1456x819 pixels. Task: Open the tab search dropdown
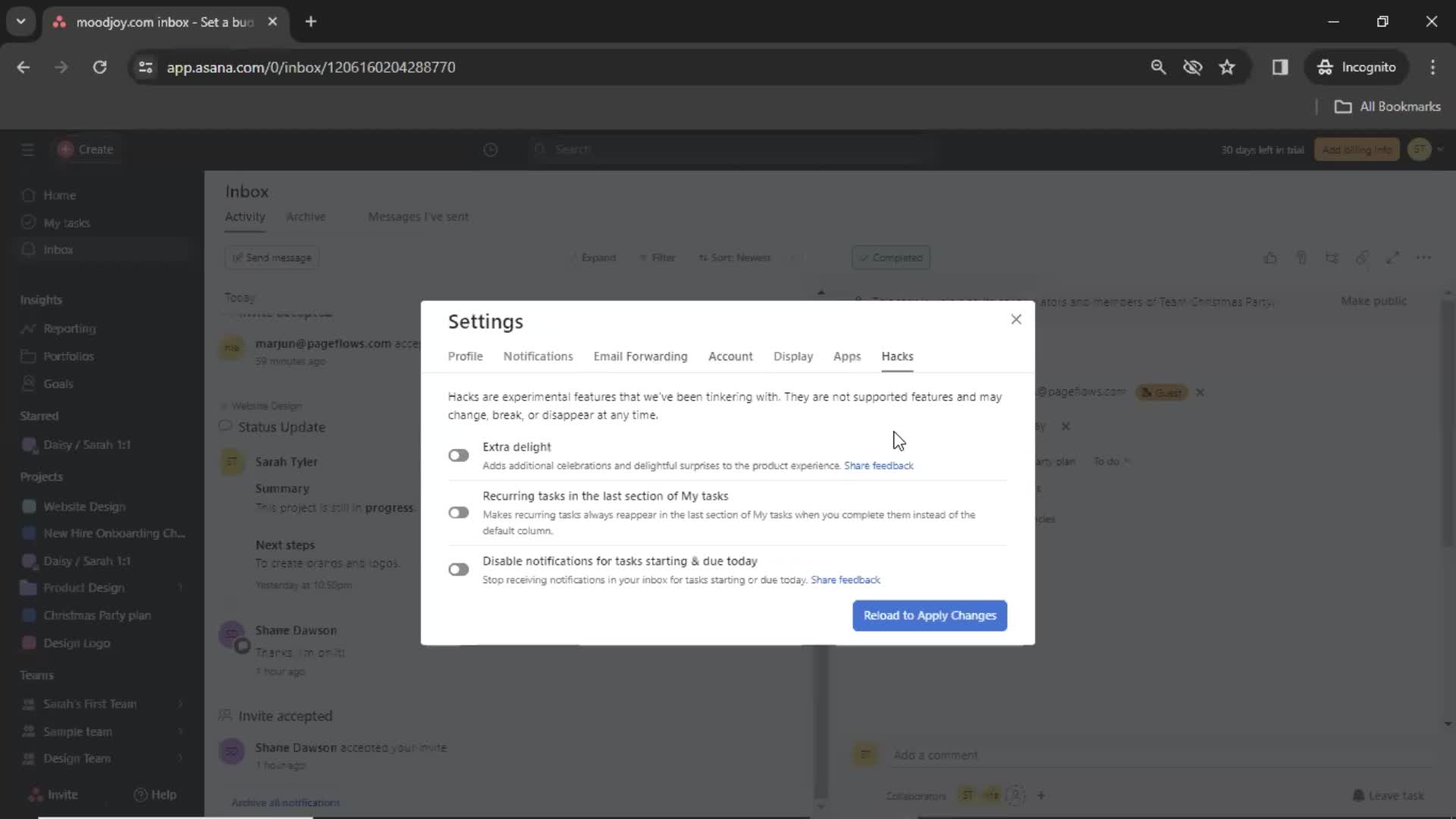tap(20, 21)
